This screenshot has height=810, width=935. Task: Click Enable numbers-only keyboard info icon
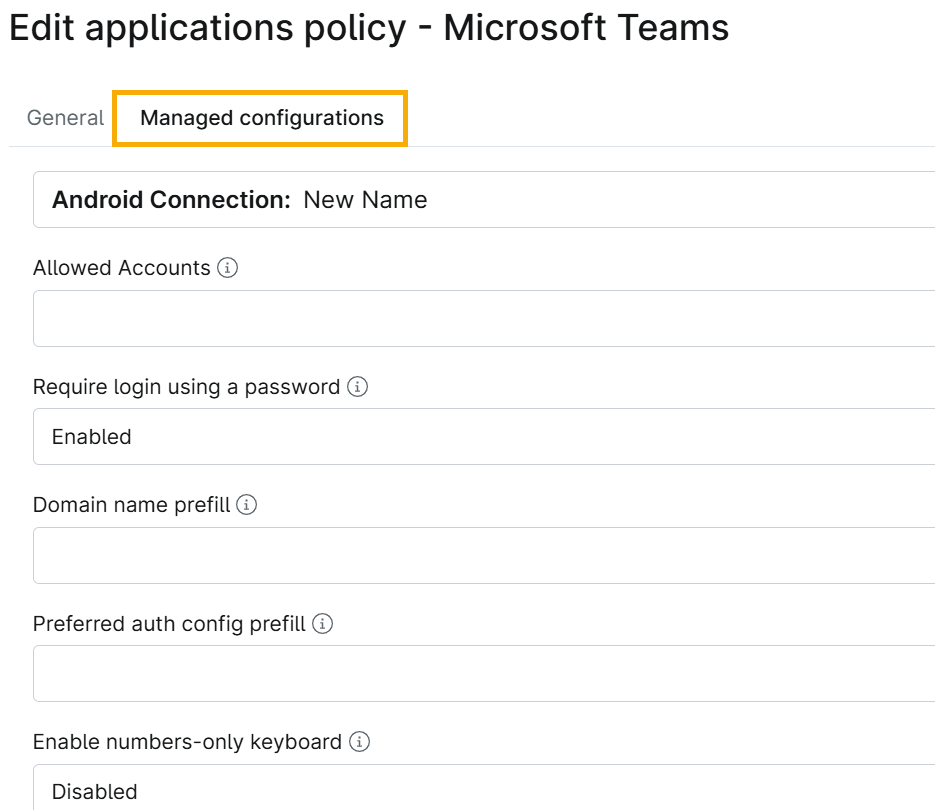pos(357,742)
